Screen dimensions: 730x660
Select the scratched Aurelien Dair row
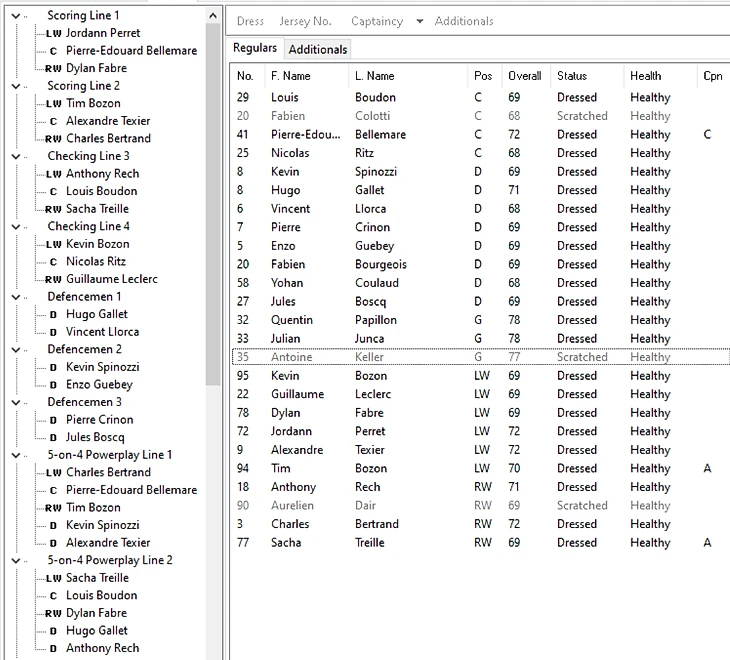click(x=480, y=505)
